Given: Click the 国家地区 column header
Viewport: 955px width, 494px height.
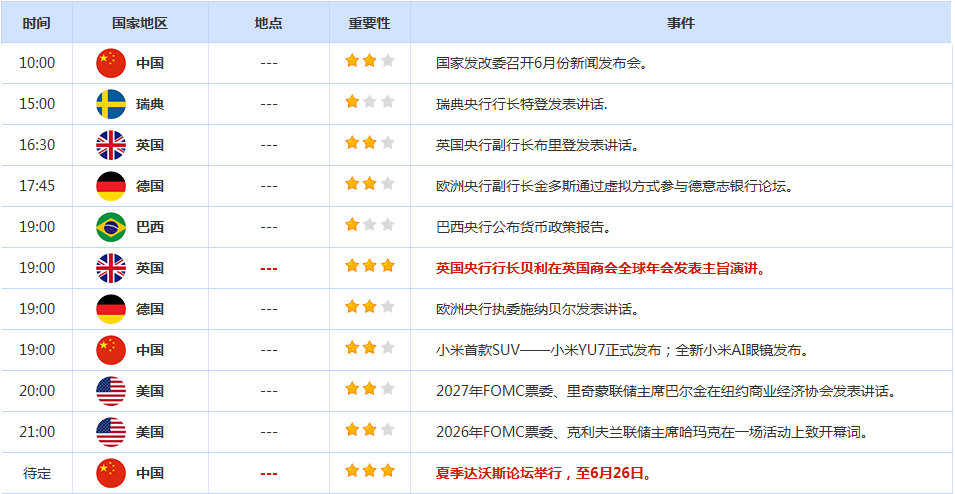Looking at the screenshot, I should (x=139, y=23).
